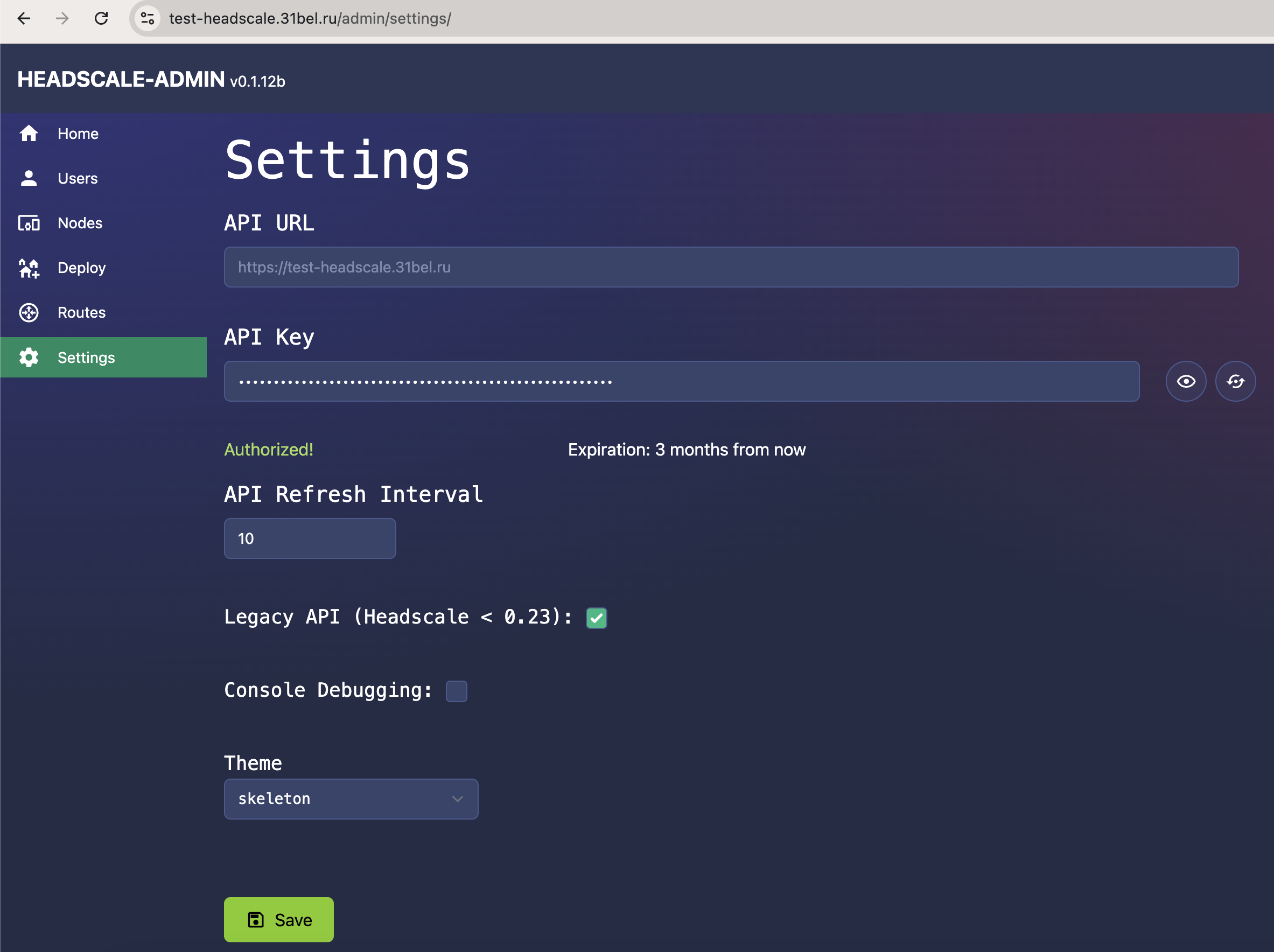Screen dimensions: 1274x952
Task: Click the Deploy icon in sidebar
Action: (29, 268)
